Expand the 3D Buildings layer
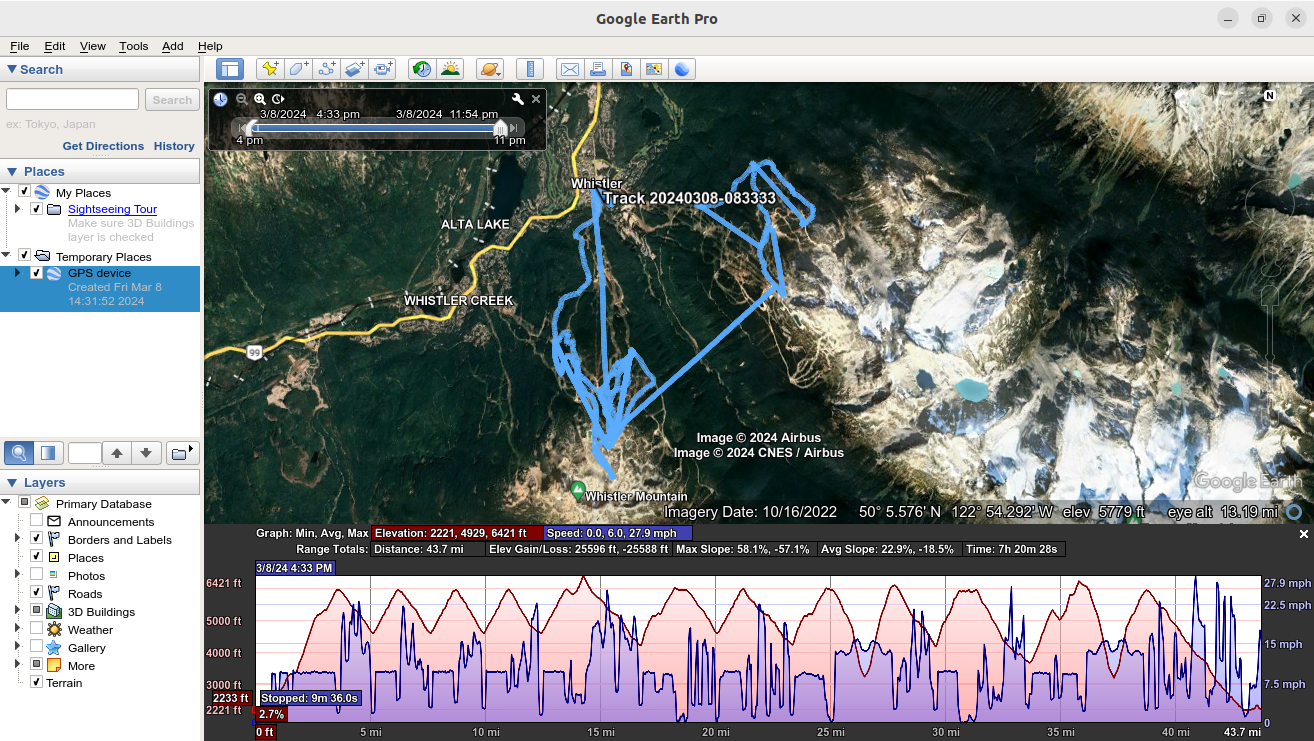The width and height of the screenshot is (1314, 741). tap(17, 611)
